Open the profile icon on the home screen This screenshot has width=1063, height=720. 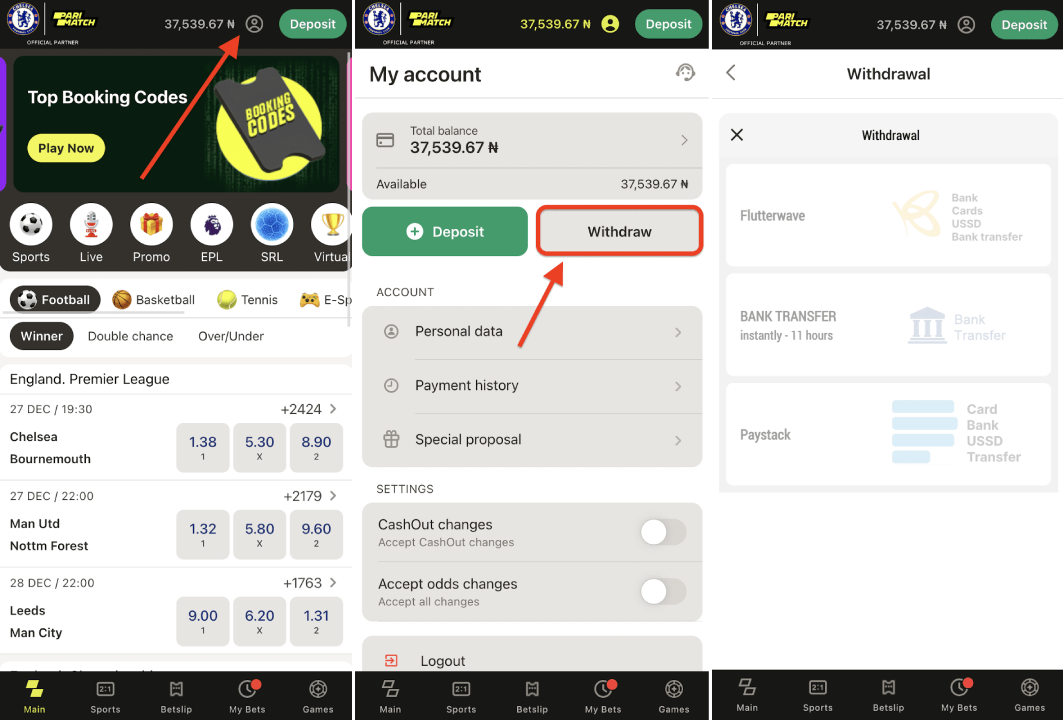pyautogui.click(x=254, y=24)
